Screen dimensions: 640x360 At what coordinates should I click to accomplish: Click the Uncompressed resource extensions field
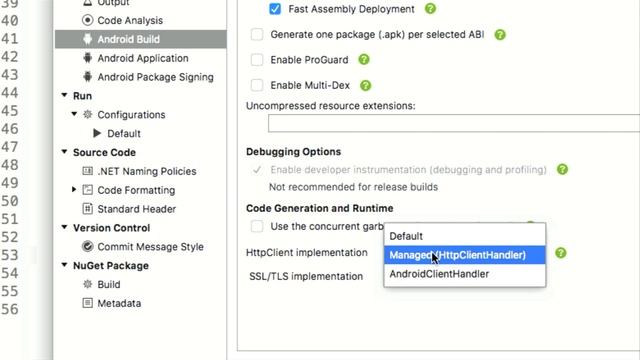pyautogui.click(x=454, y=123)
